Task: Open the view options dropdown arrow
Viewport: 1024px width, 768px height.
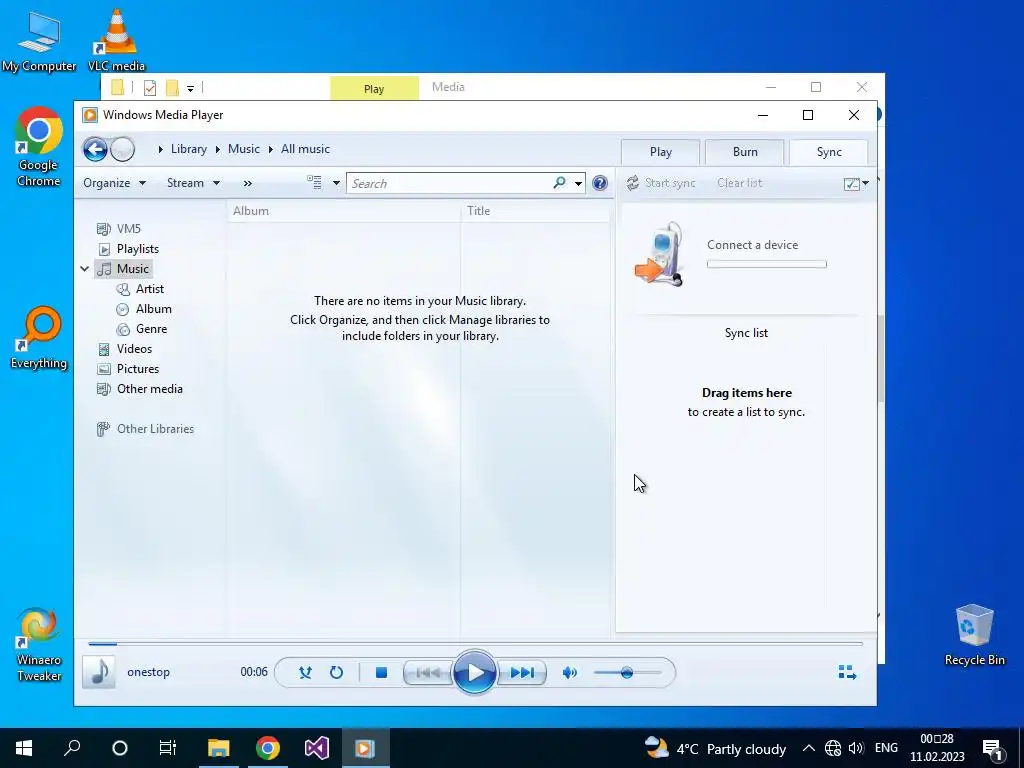Action: 336,184
